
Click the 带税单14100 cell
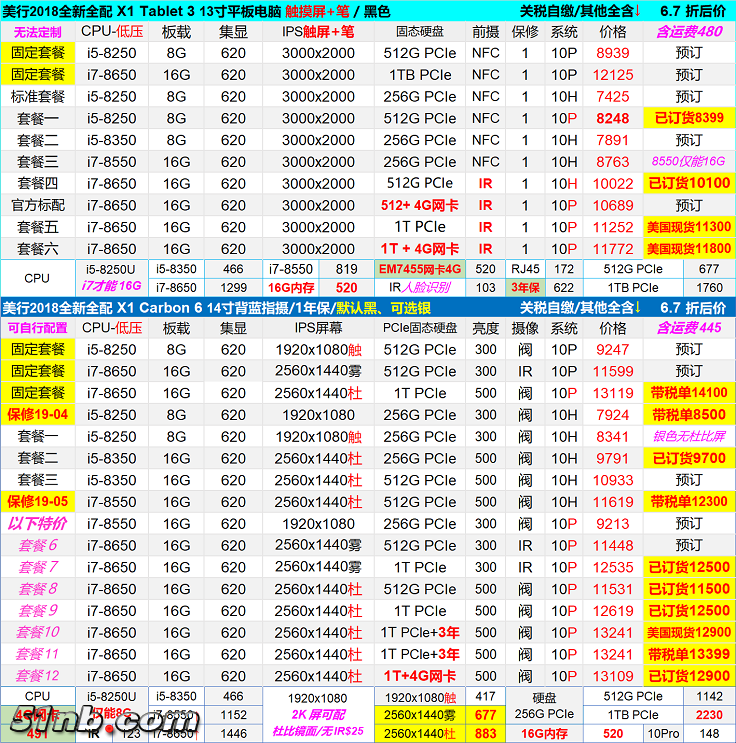click(688, 393)
